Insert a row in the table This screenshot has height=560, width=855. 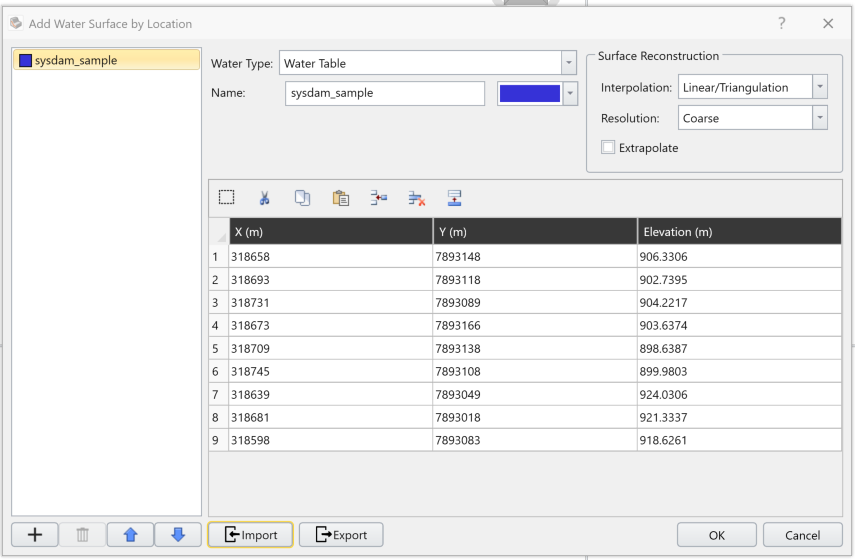[378, 198]
